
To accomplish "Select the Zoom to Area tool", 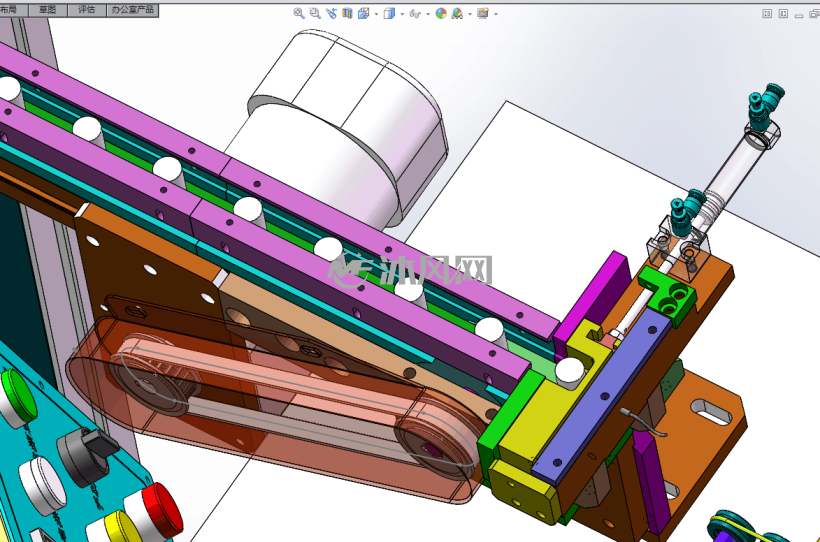I will (x=315, y=14).
